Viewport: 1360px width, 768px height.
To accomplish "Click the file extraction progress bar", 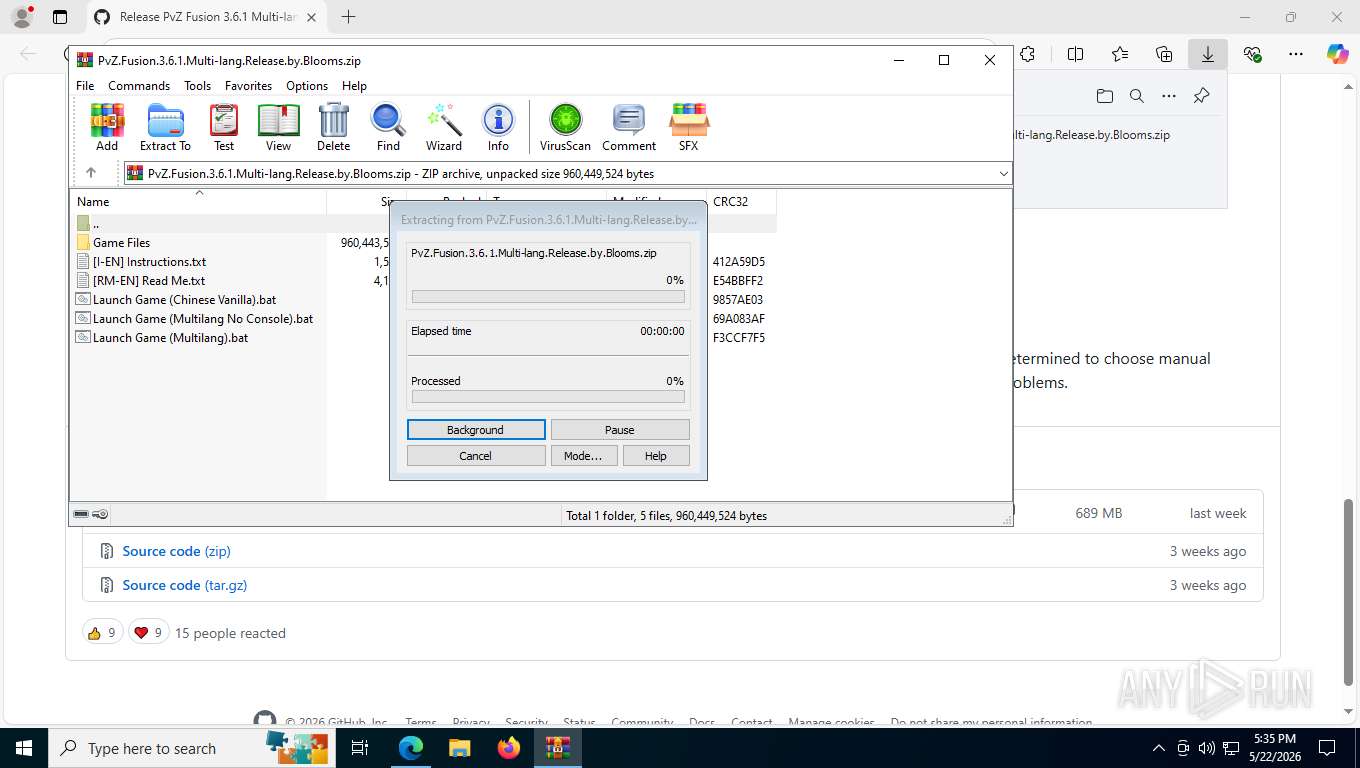I will [548, 297].
